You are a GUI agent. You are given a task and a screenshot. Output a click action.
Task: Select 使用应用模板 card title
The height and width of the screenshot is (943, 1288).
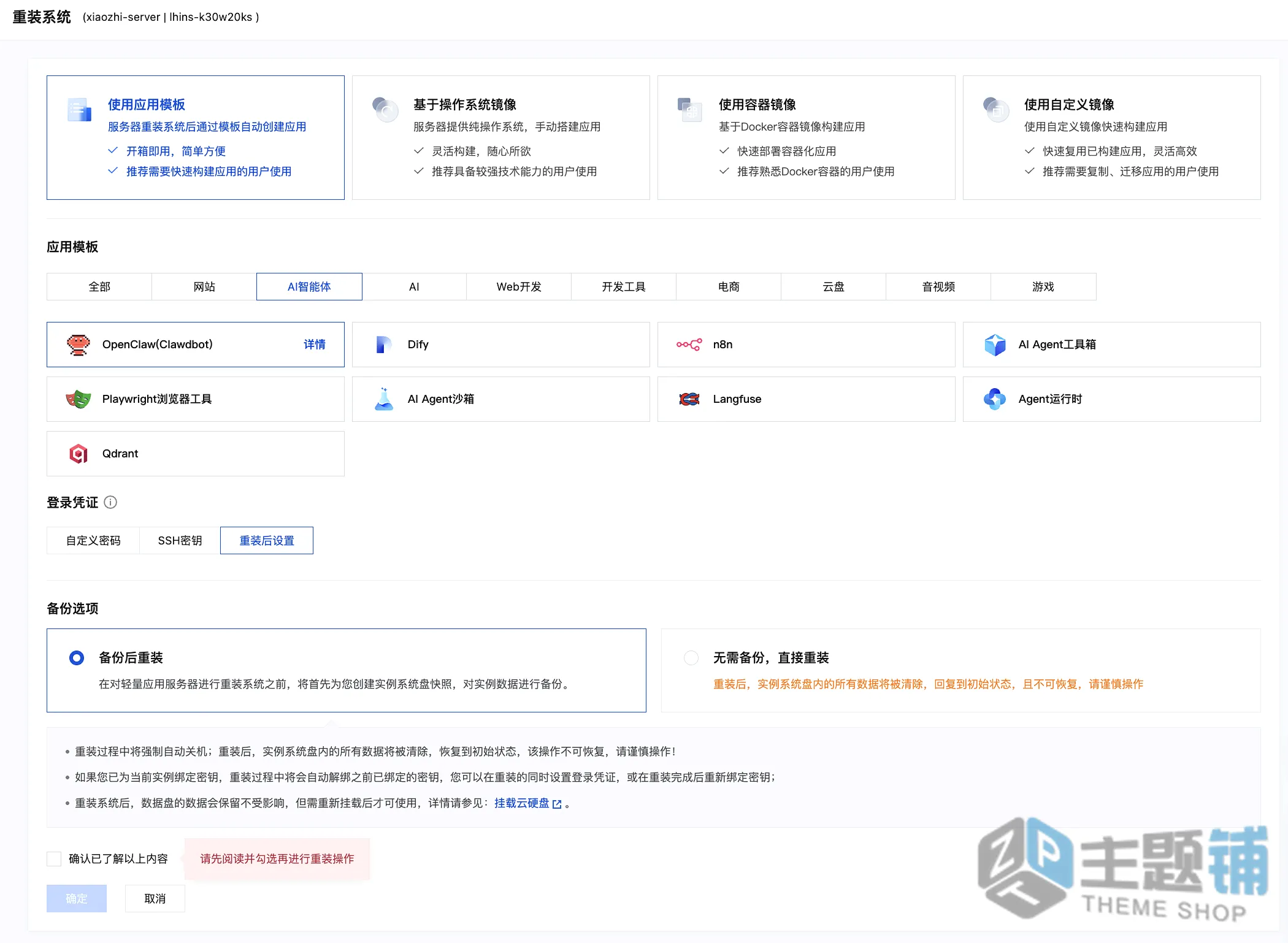pos(147,105)
